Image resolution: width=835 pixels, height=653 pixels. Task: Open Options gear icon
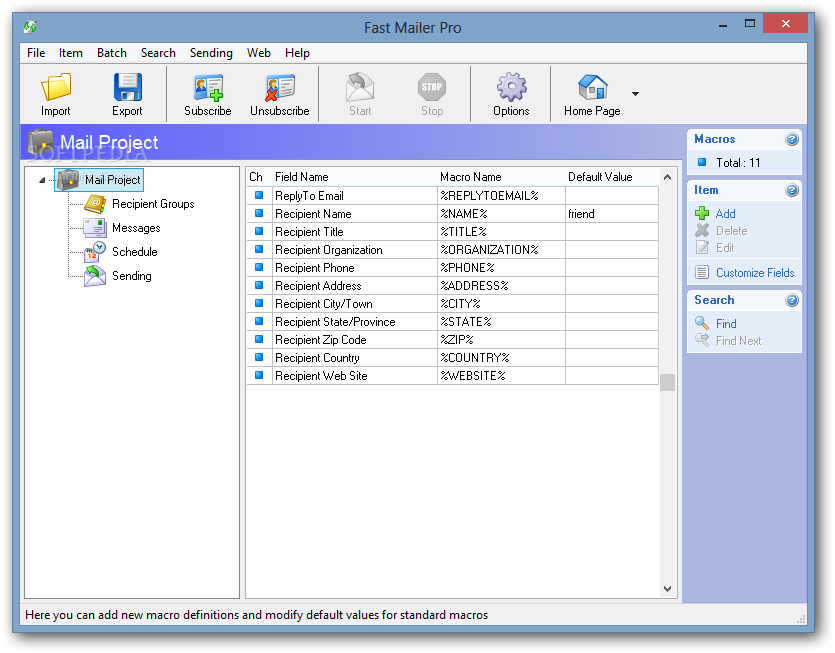point(511,87)
